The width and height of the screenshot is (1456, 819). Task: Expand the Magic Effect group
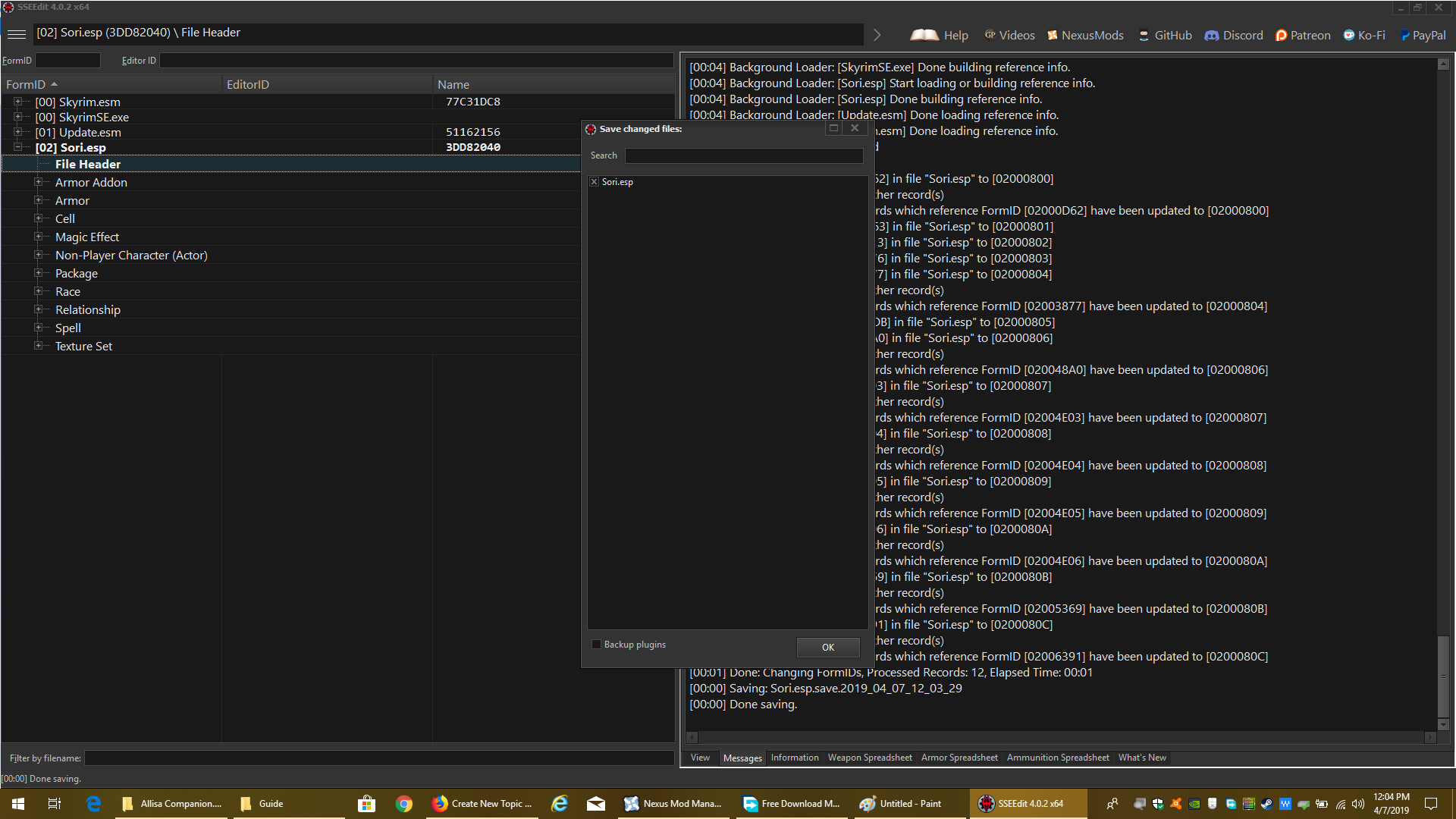(38, 237)
